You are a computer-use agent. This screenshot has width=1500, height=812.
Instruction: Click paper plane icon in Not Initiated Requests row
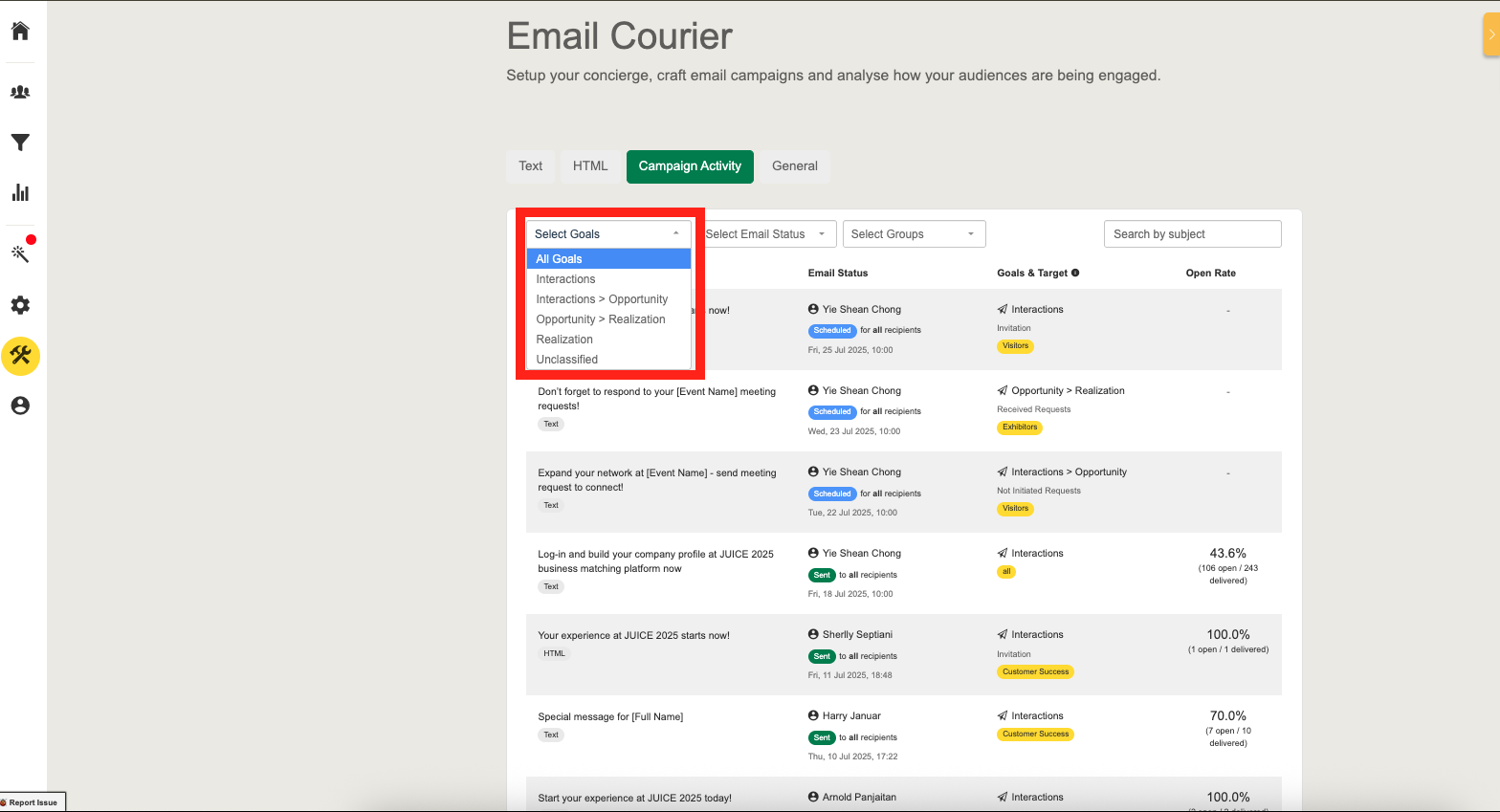pyautogui.click(x=1003, y=472)
